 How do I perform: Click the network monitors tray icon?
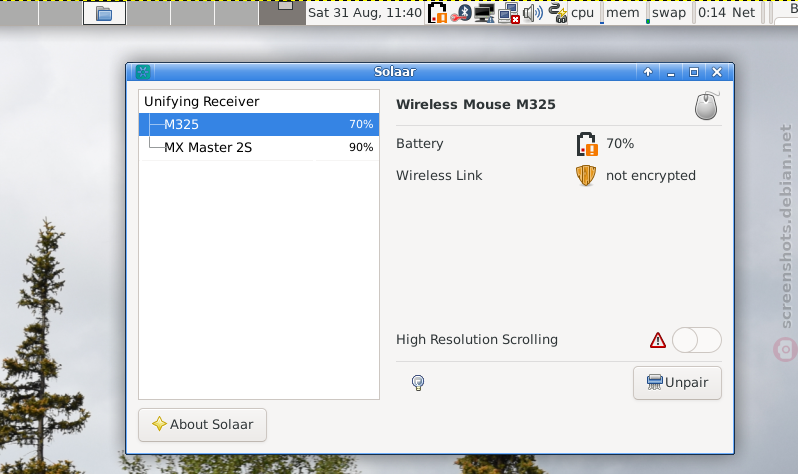coord(484,13)
